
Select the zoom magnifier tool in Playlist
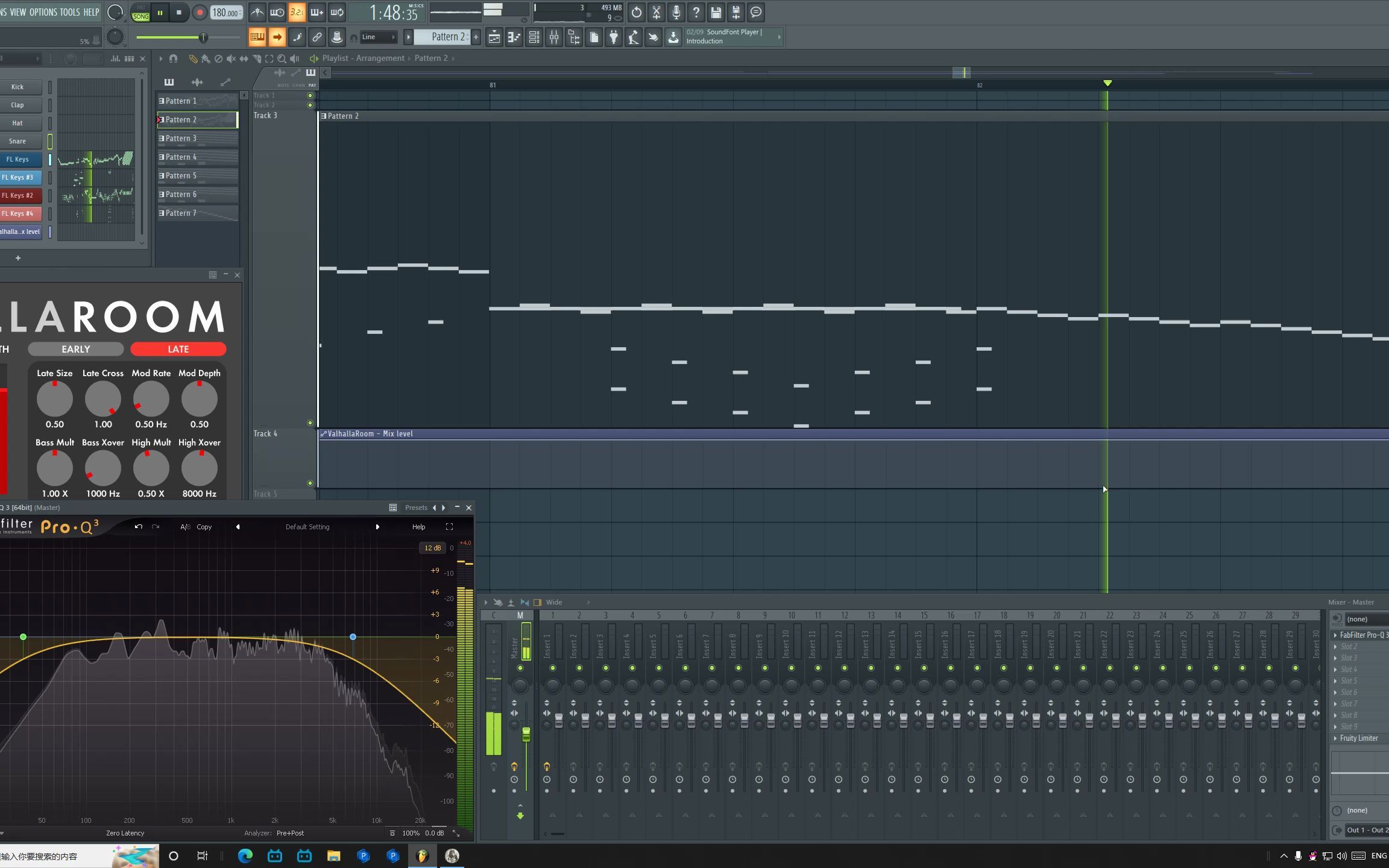pos(282,58)
